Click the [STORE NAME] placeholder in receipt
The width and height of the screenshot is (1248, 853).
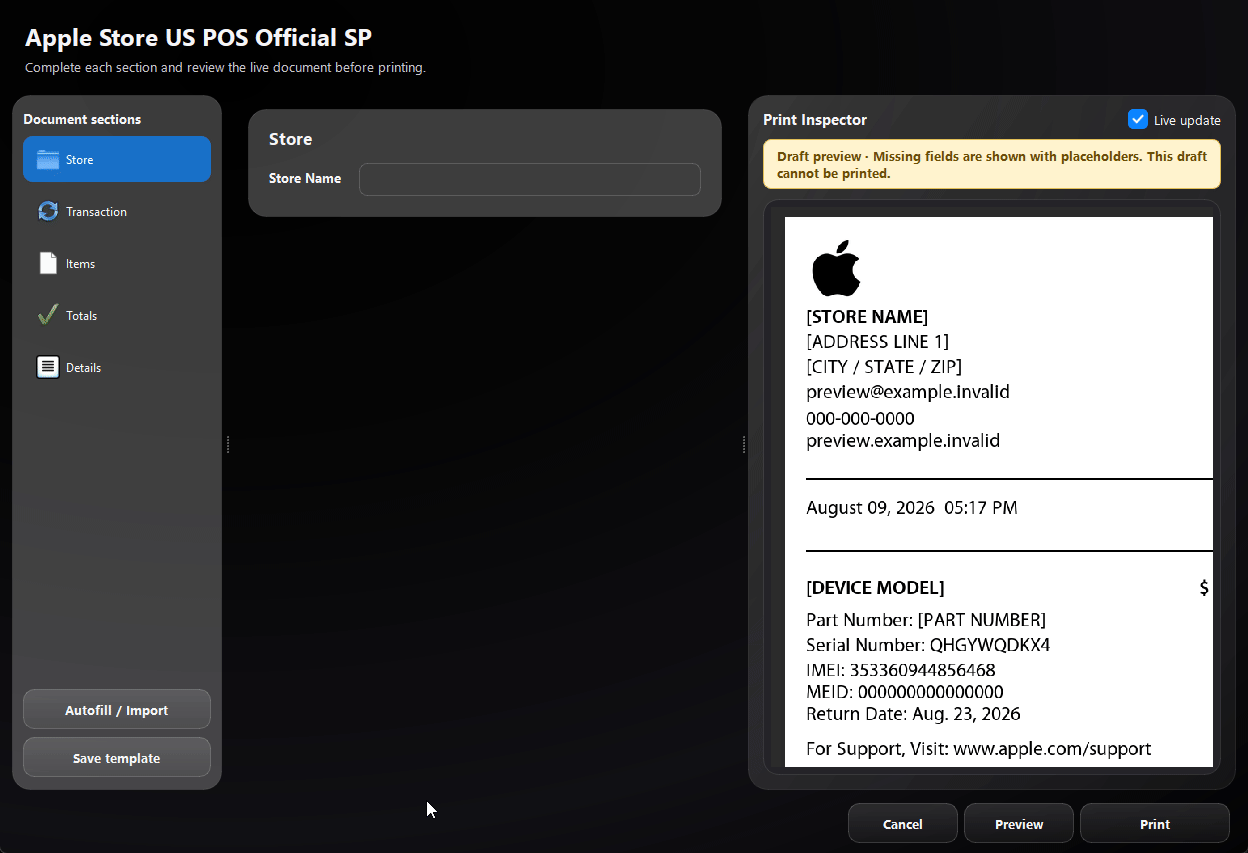click(867, 317)
